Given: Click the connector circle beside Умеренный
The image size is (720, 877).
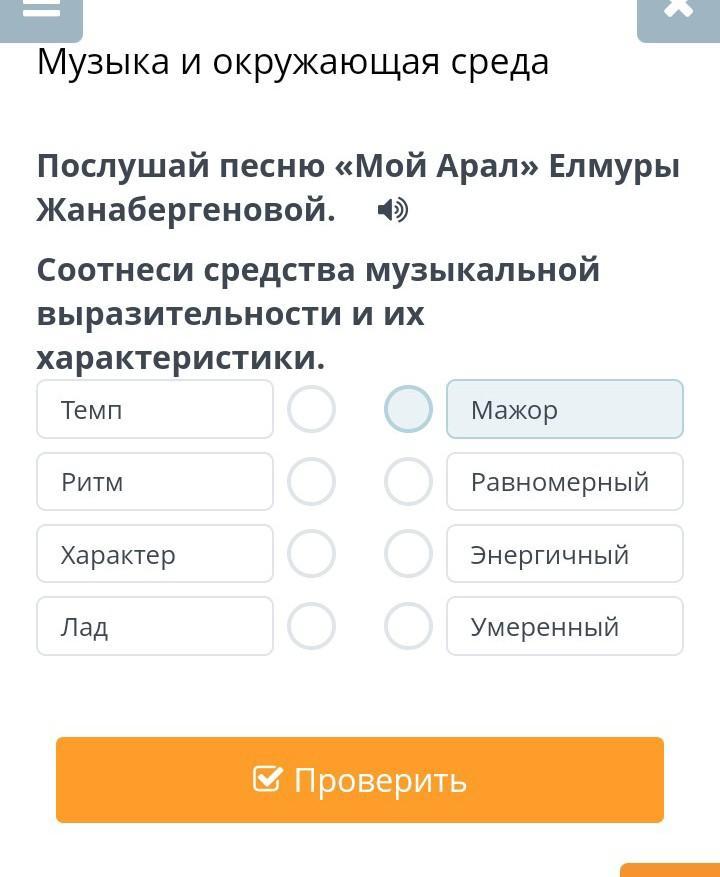Looking at the screenshot, I should click(408, 626).
